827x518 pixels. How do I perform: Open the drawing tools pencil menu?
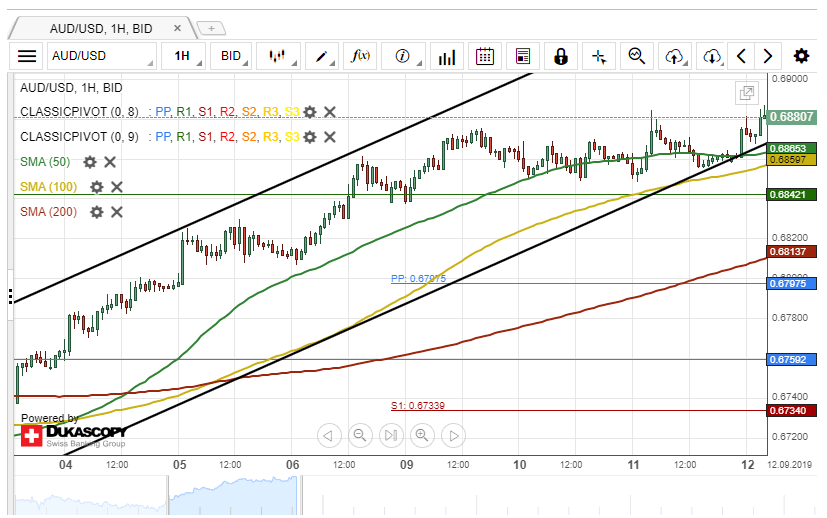pos(324,56)
